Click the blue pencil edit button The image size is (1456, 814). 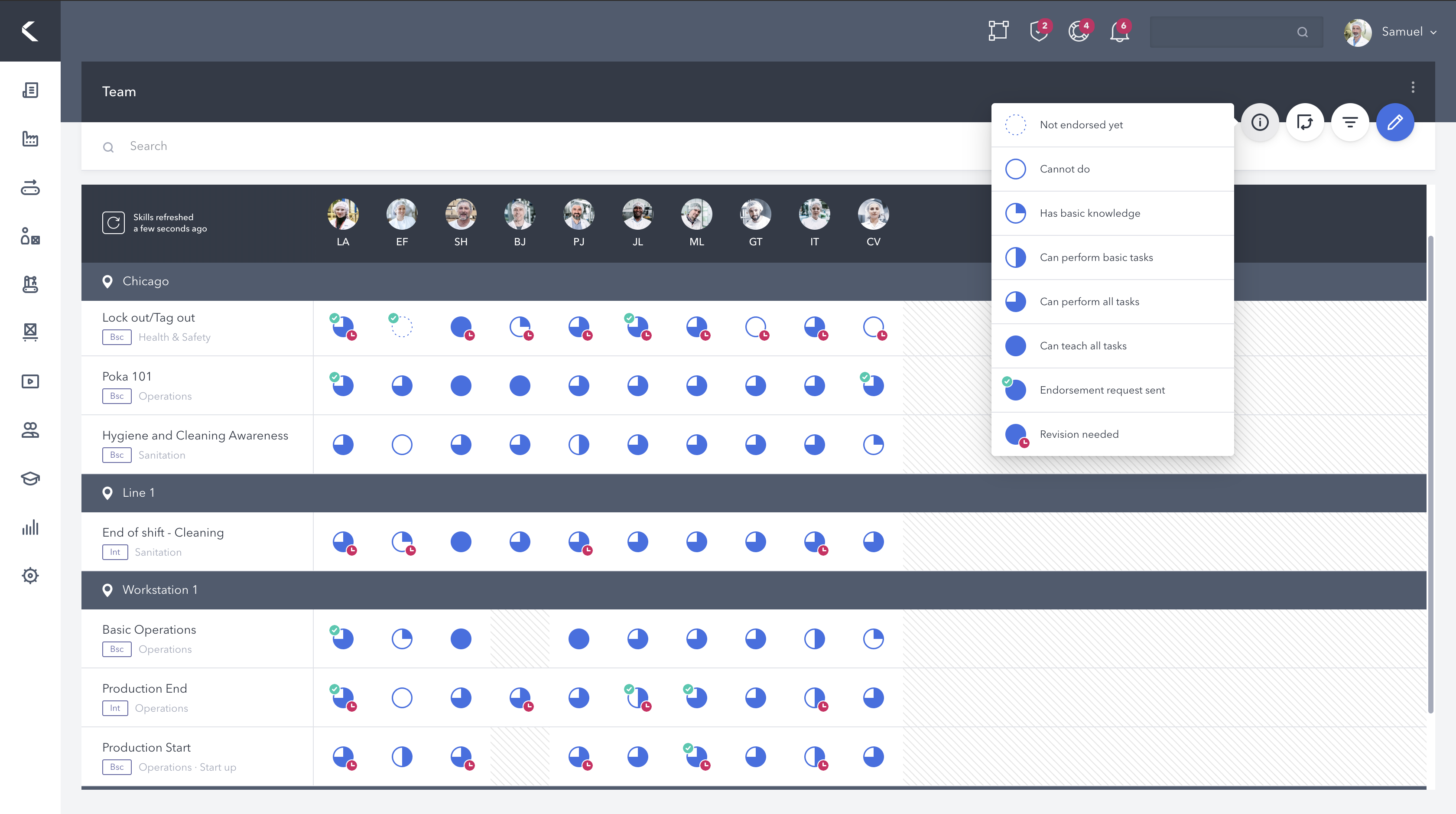[1395, 122]
